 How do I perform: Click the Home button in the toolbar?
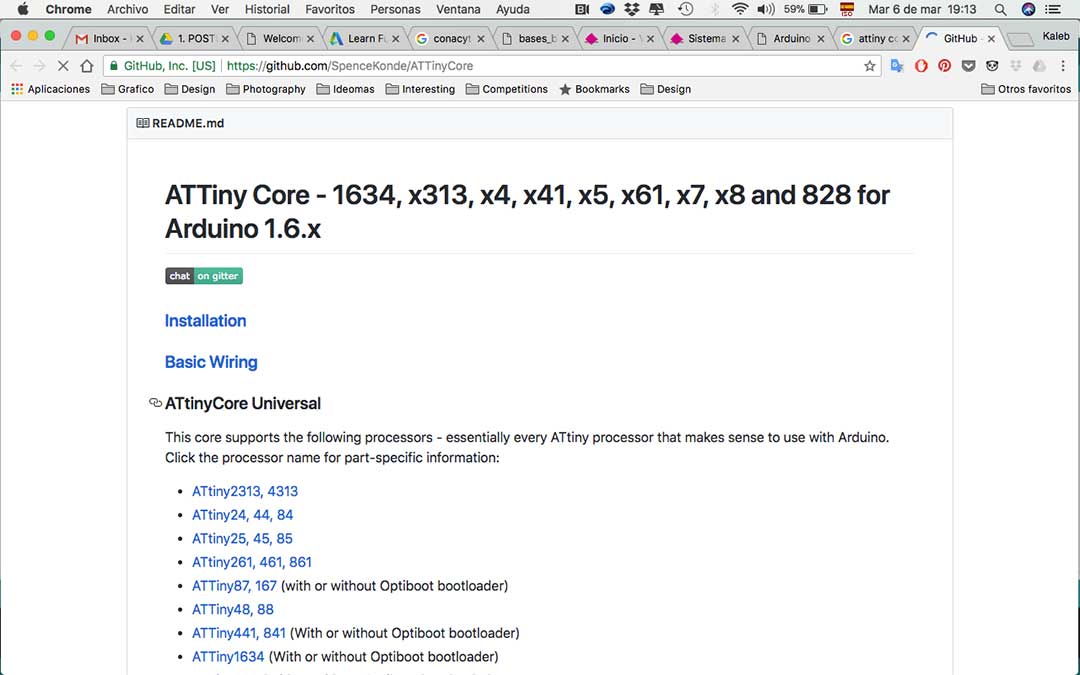[87, 66]
